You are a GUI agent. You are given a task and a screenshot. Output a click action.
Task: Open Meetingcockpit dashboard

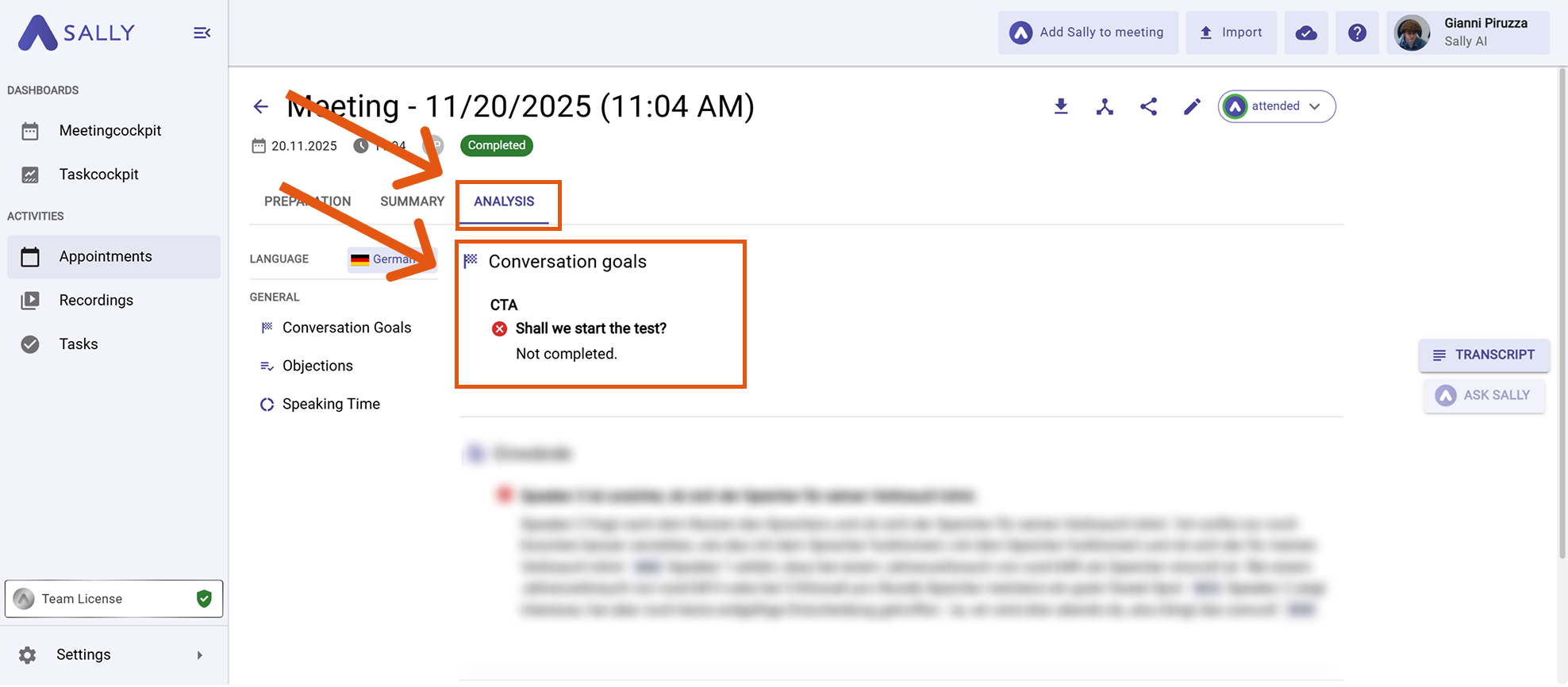pyautogui.click(x=110, y=131)
